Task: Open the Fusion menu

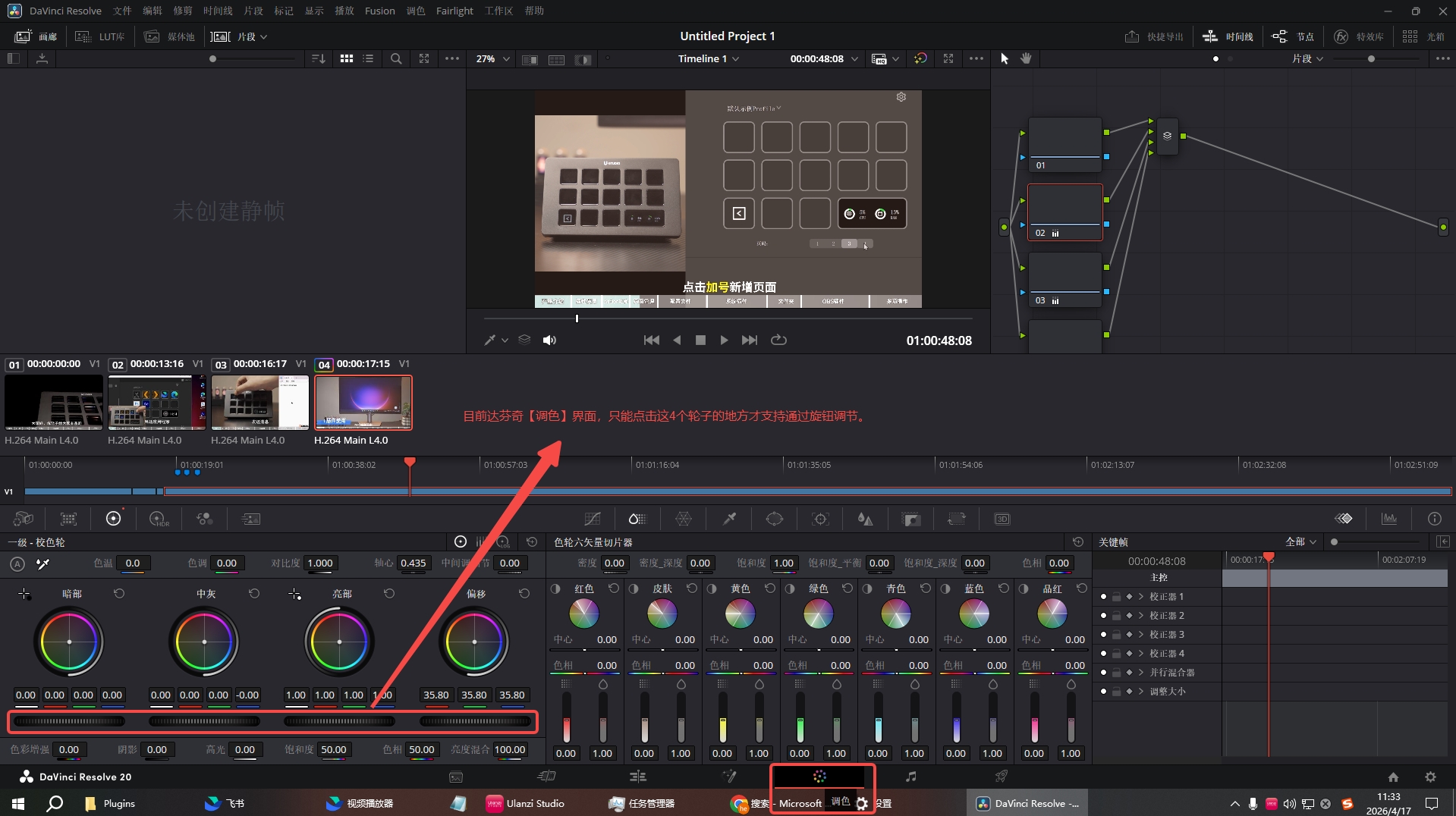Action: click(379, 11)
